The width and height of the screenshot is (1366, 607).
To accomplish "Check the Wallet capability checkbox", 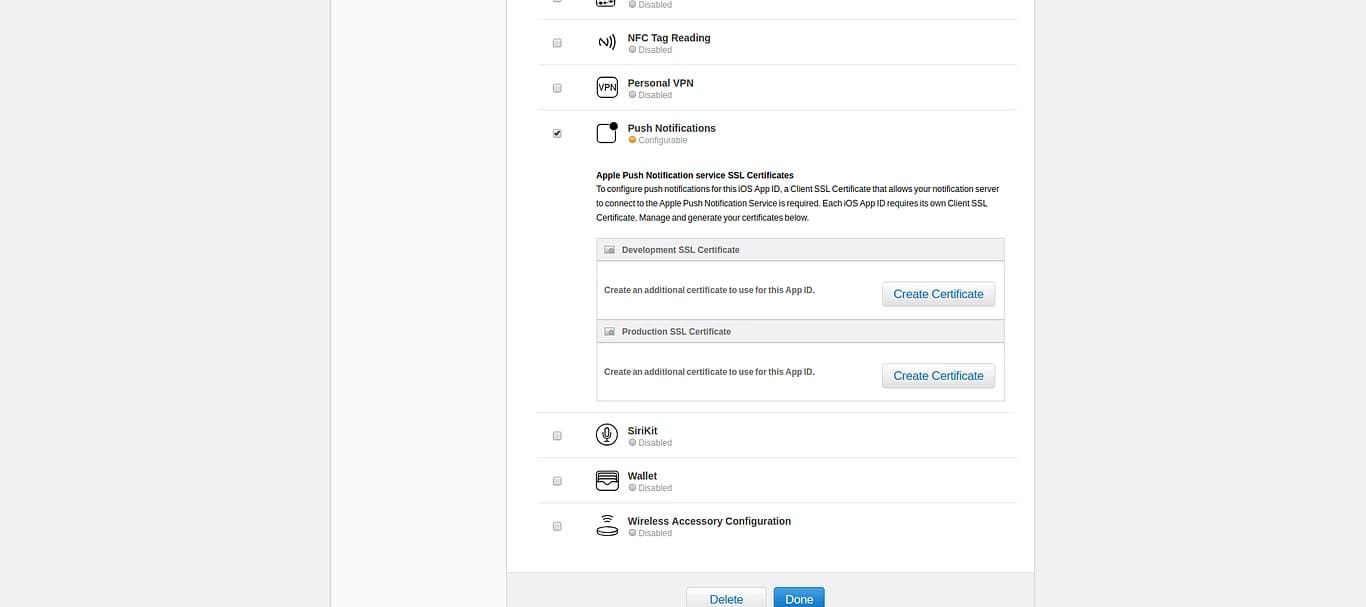I will pos(557,481).
